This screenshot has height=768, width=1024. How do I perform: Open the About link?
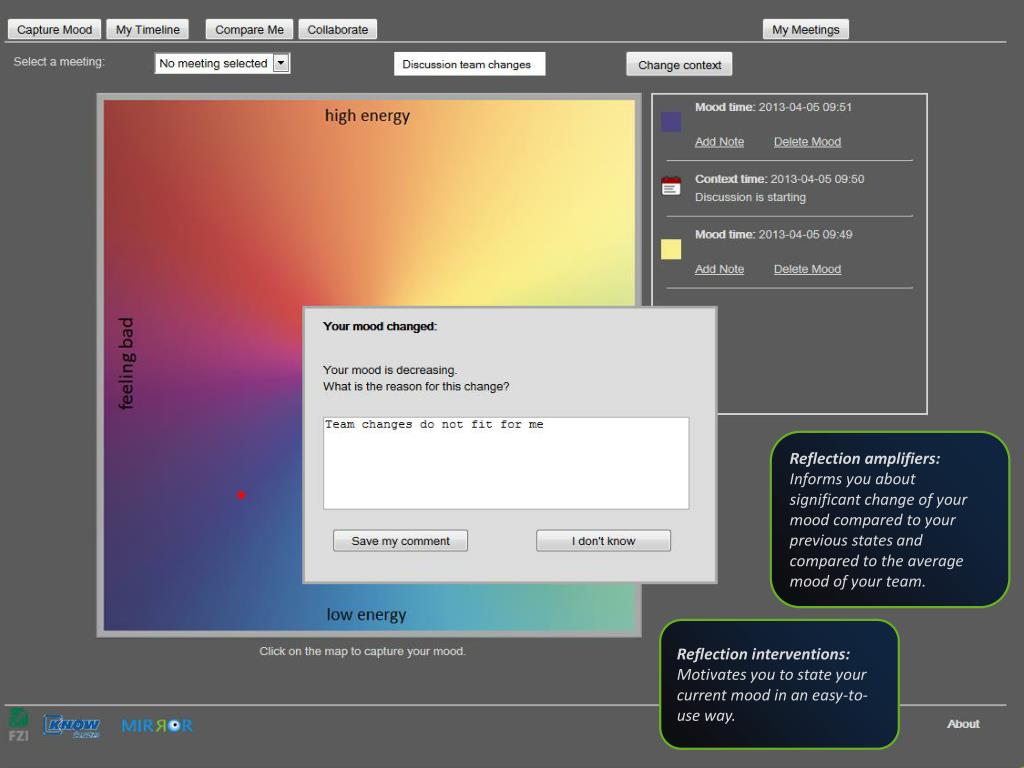tap(963, 724)
